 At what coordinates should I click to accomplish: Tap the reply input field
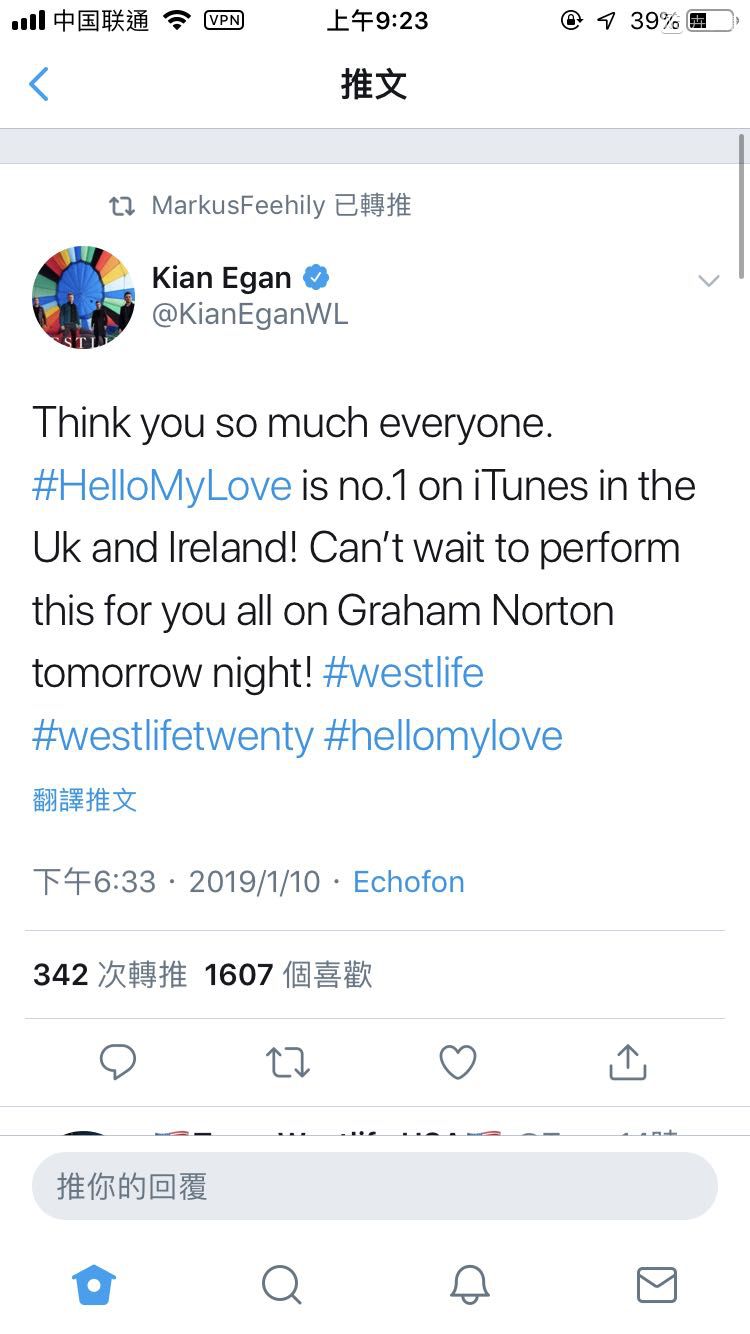click(375, 1187)
